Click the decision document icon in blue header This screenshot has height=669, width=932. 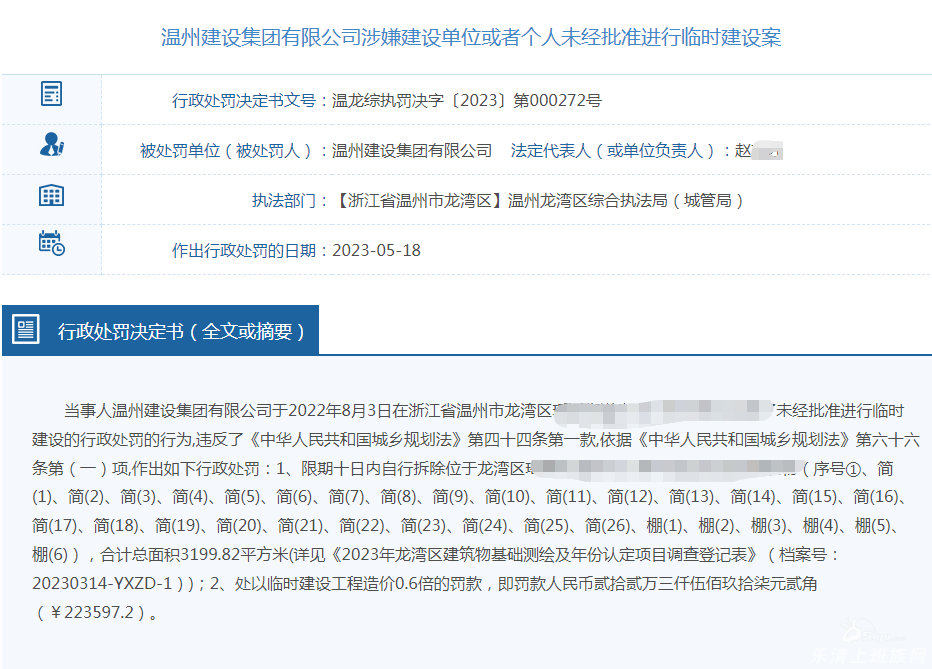click(26, 329)
